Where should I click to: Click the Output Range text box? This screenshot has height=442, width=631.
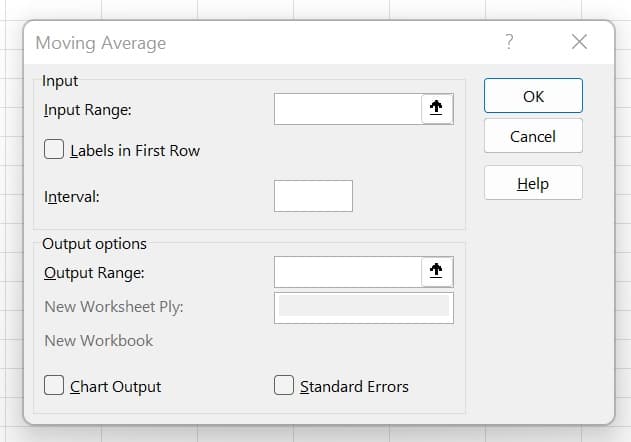pos(346,271)
